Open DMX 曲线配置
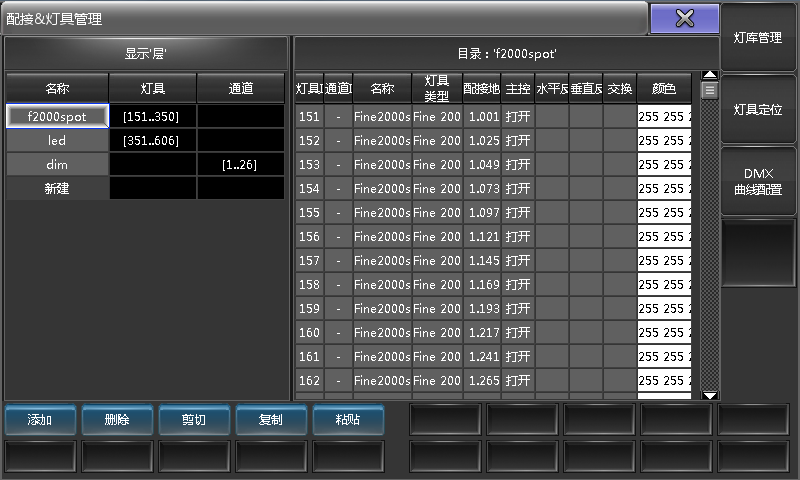800x480 pixels. pos(758,181)
